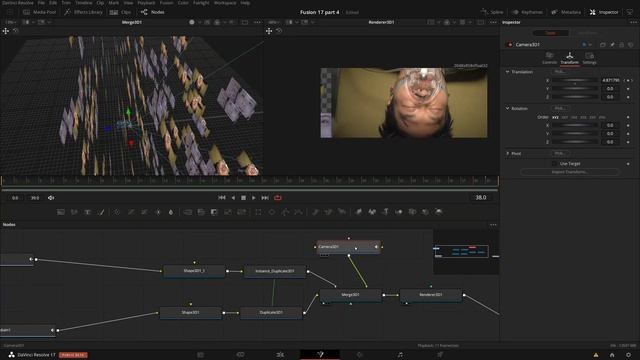Image resolution: width=640 pixels, height=360 pixels.
Task: Open the Edit page at bottom
Action: tap(280, 355)
